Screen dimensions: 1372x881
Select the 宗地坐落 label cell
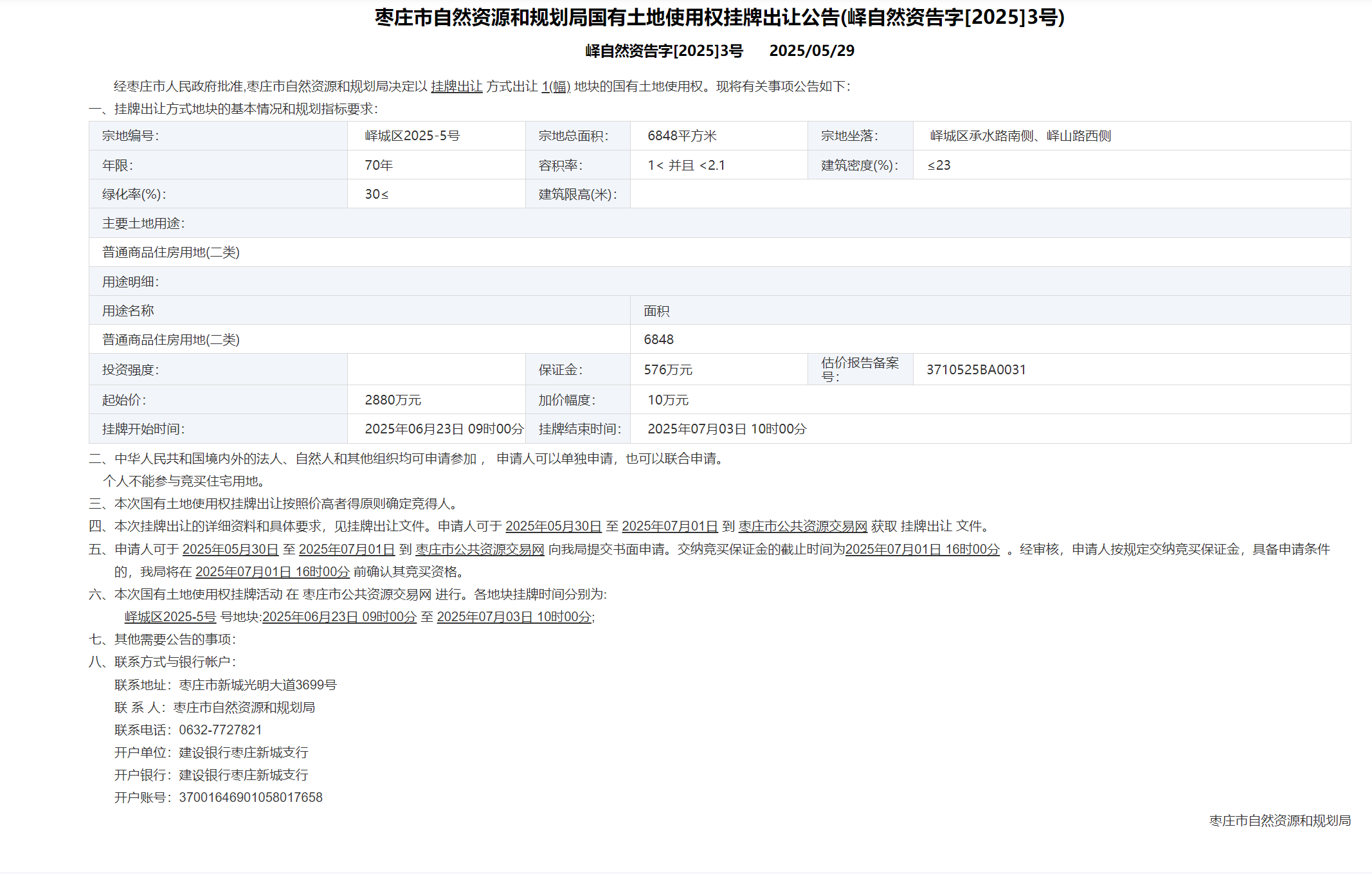[860, 136]
